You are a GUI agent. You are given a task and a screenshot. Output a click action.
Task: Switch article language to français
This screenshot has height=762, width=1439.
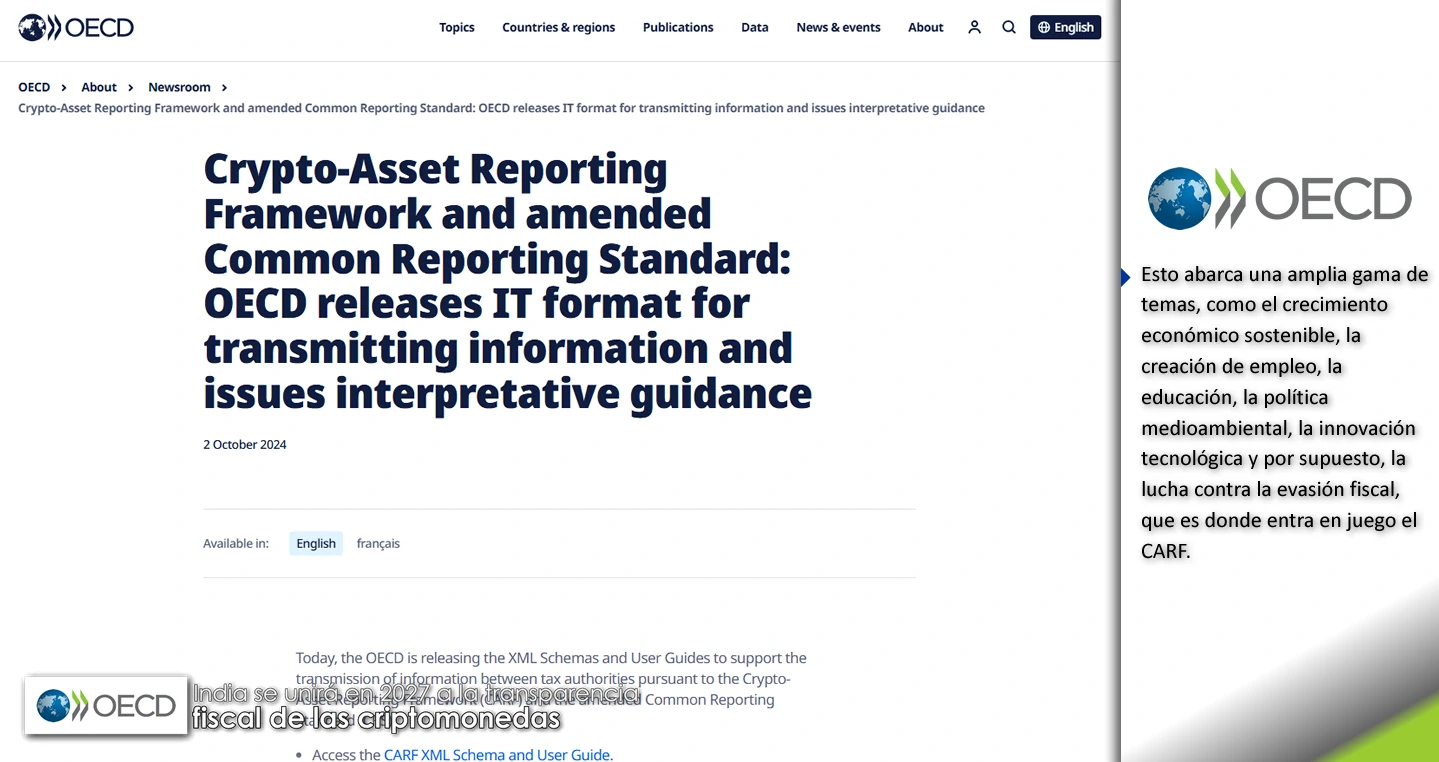tap(378, 543)
